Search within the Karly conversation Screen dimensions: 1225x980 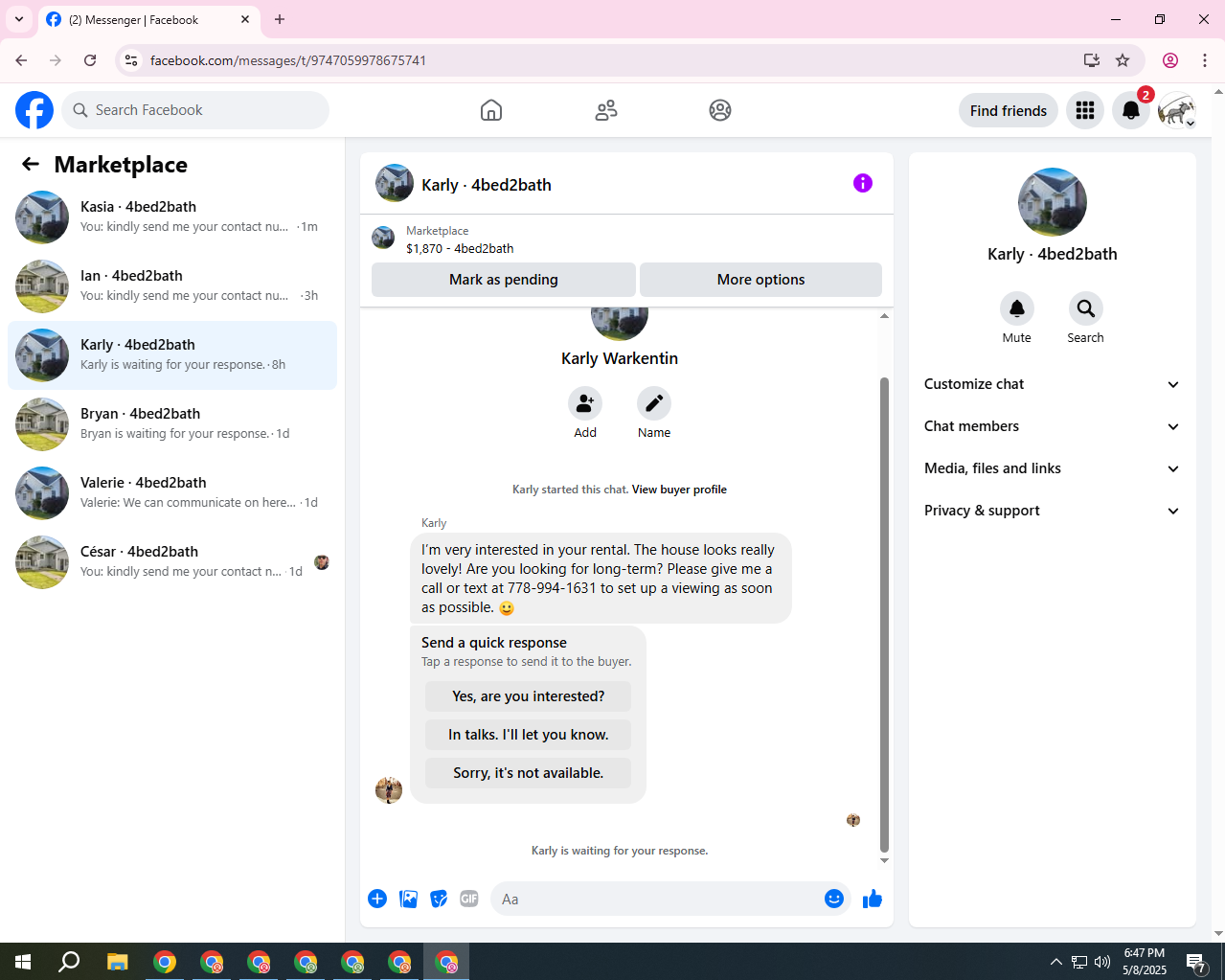pyautogui.click(x=1086, y=308)
